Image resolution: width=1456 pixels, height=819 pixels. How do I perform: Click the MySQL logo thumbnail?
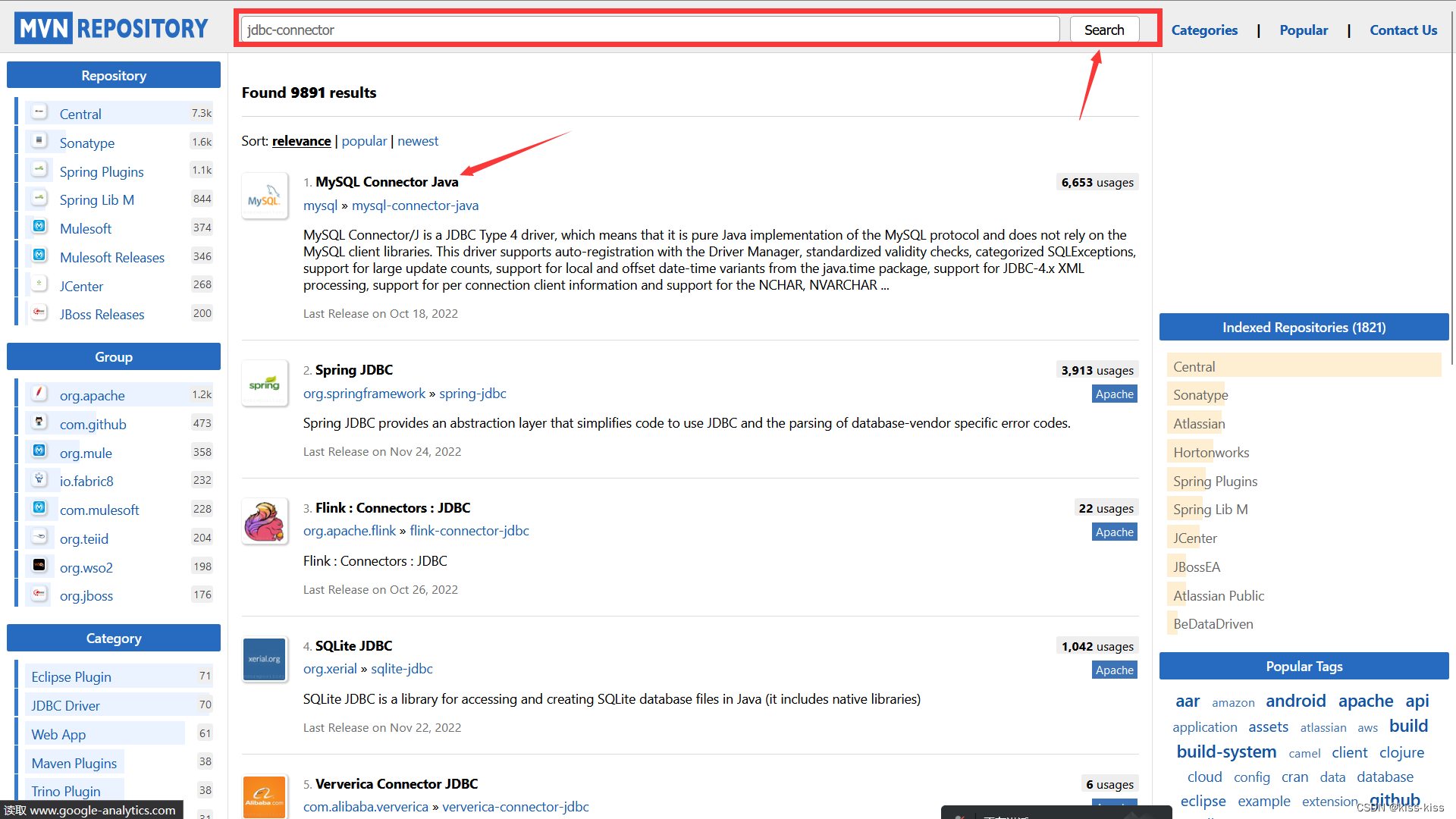tap(264, 196)
